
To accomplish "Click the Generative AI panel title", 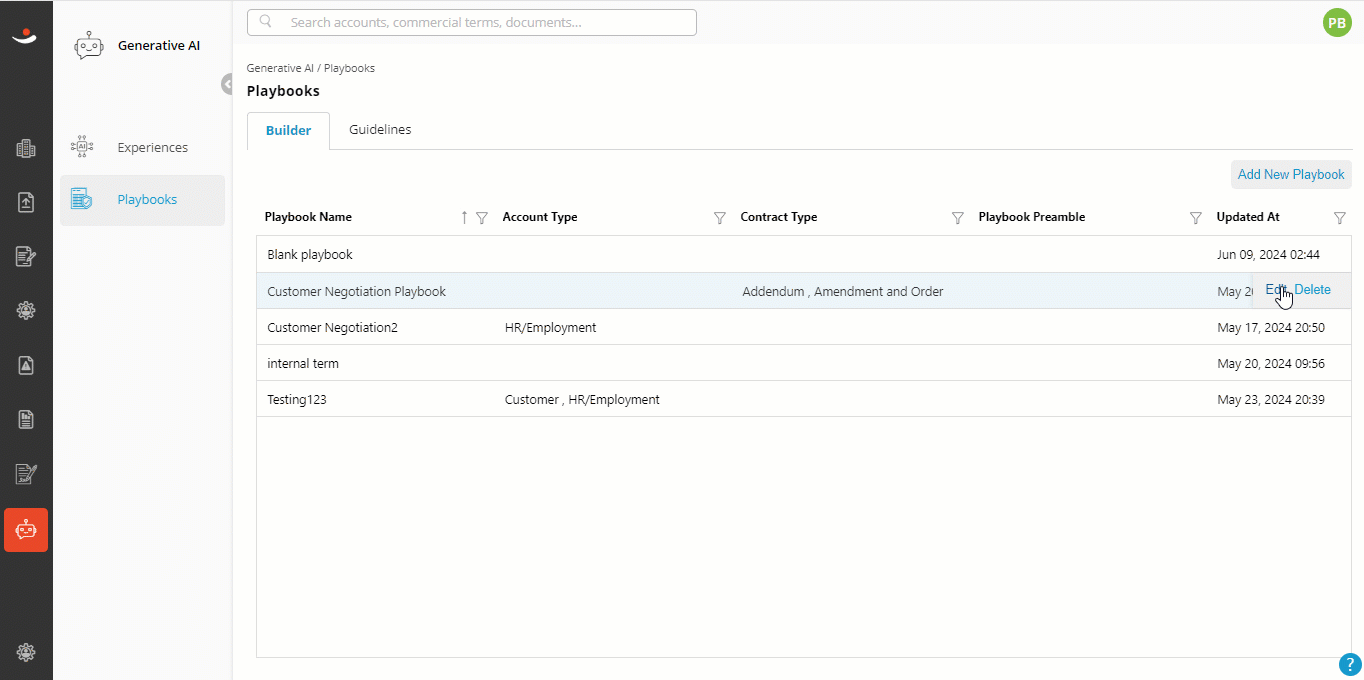I will 159,45.
